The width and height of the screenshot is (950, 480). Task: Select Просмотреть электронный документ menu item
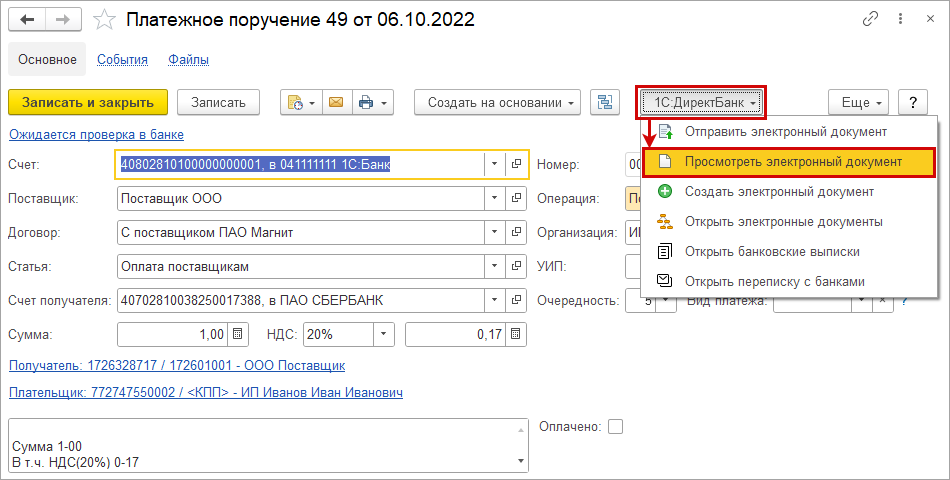coord(793,161)
